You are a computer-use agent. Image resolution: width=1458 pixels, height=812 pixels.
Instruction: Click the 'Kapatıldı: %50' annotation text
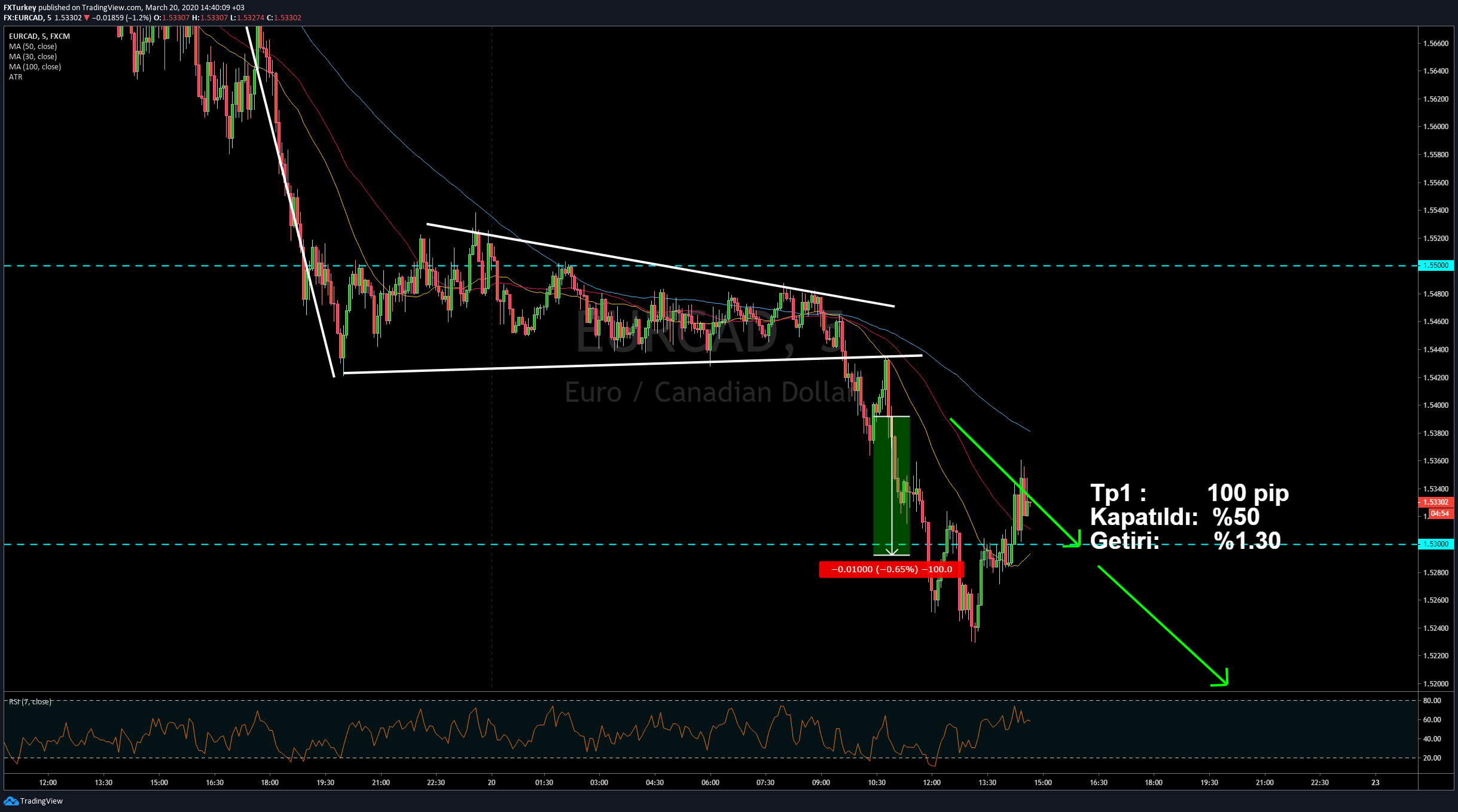pos(1175,517)
